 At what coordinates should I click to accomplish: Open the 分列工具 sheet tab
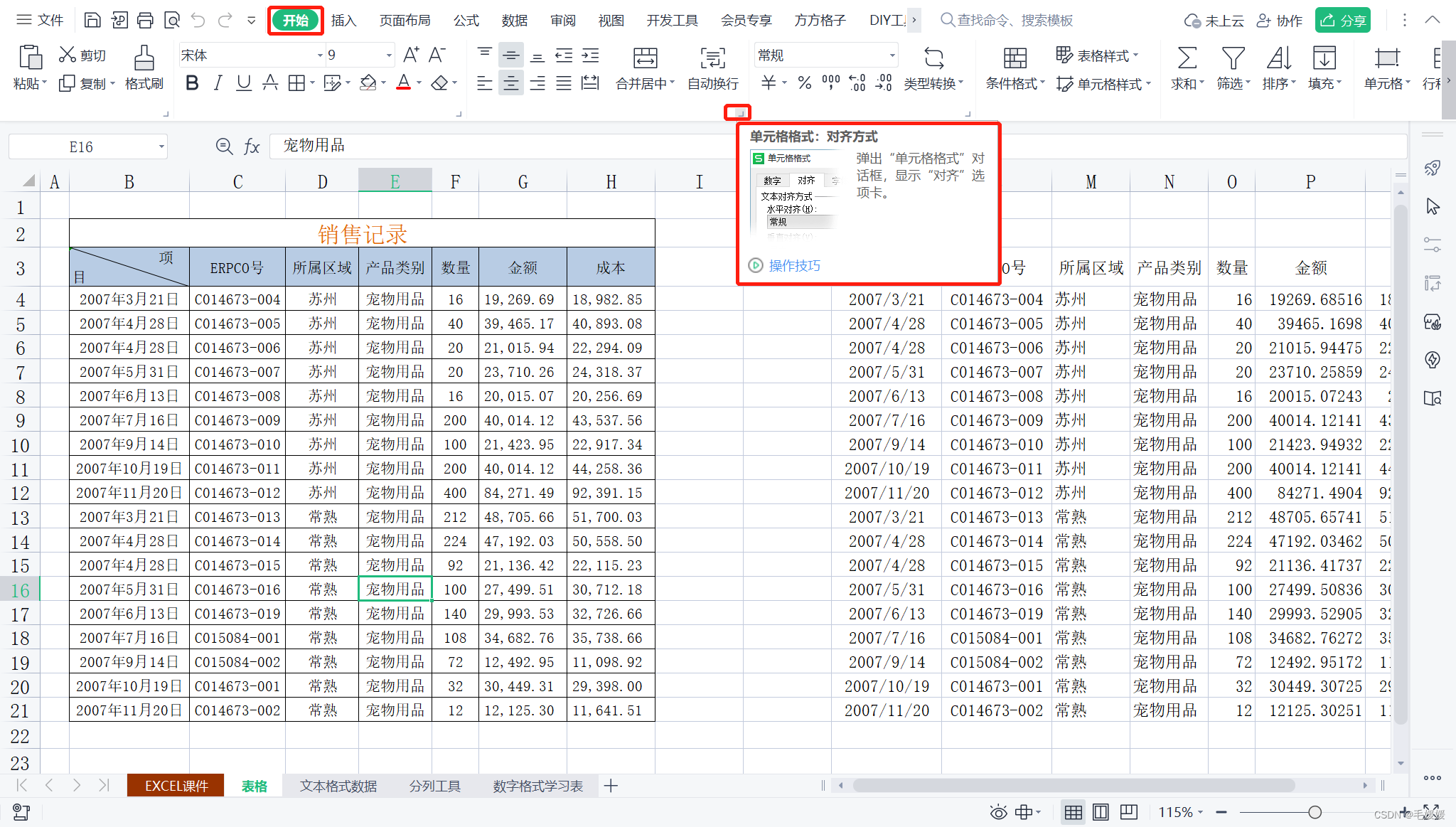click(434, 786)
